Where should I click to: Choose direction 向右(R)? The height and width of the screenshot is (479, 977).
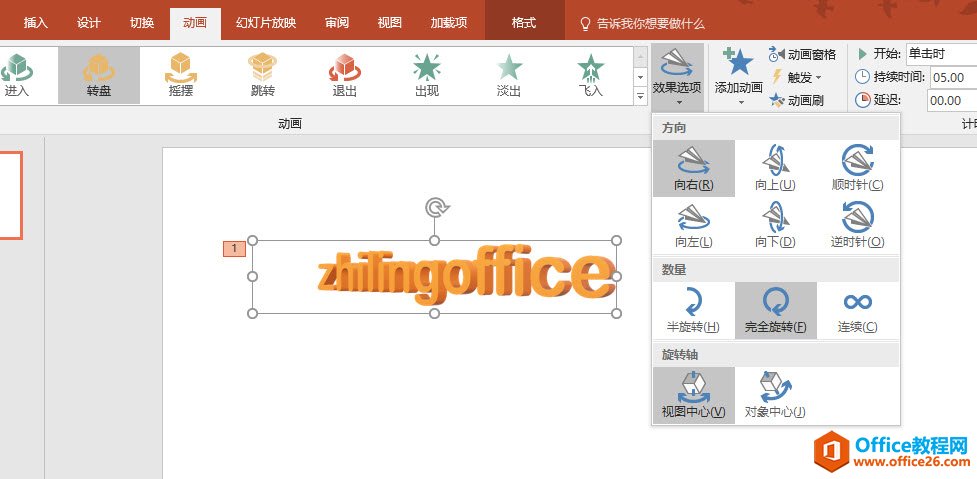point(693,168)
